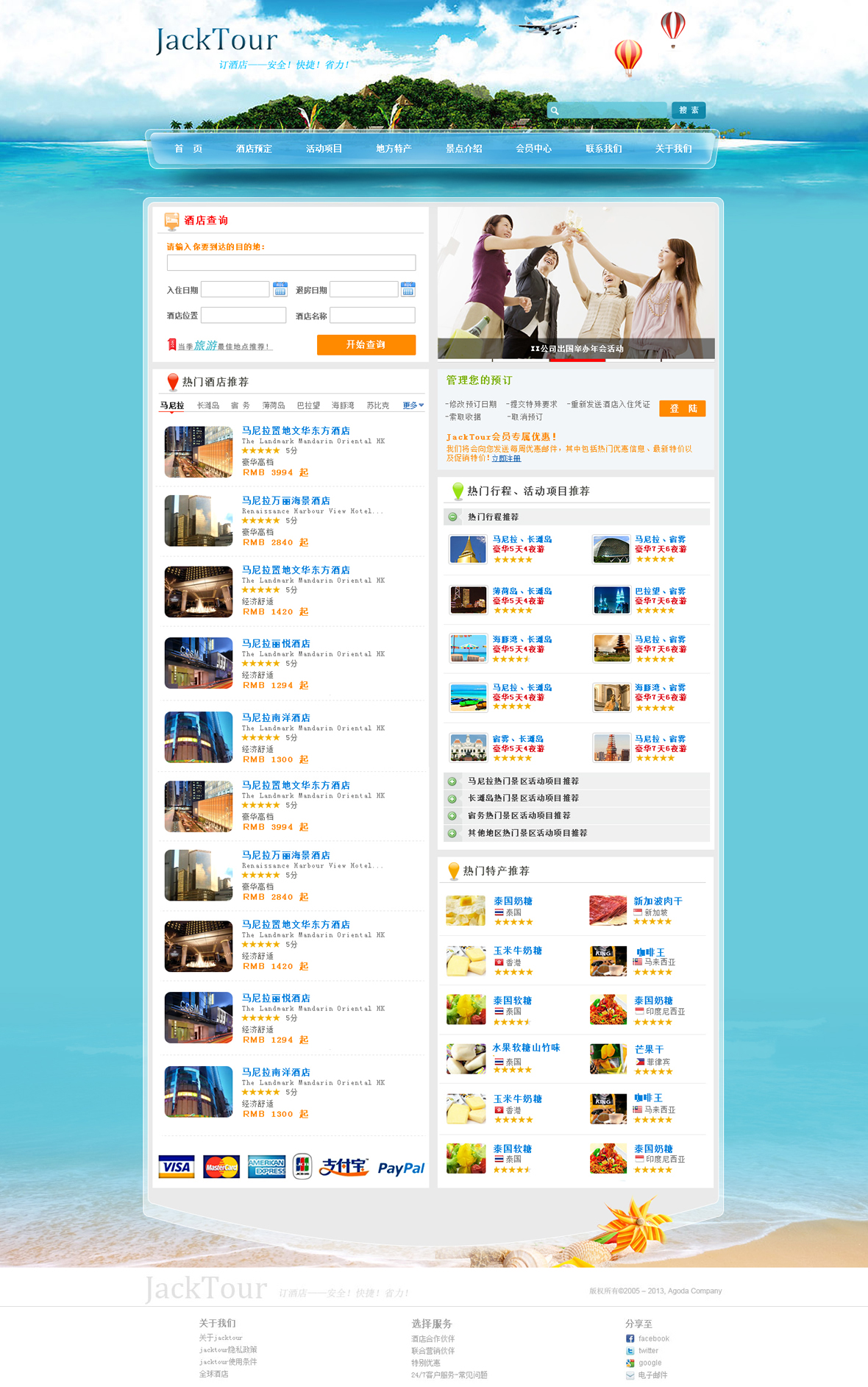This screenshot has width=868, height=1387.
Task: Open the 更多 destinations dropdown
Action: click(x=413, y=405)
